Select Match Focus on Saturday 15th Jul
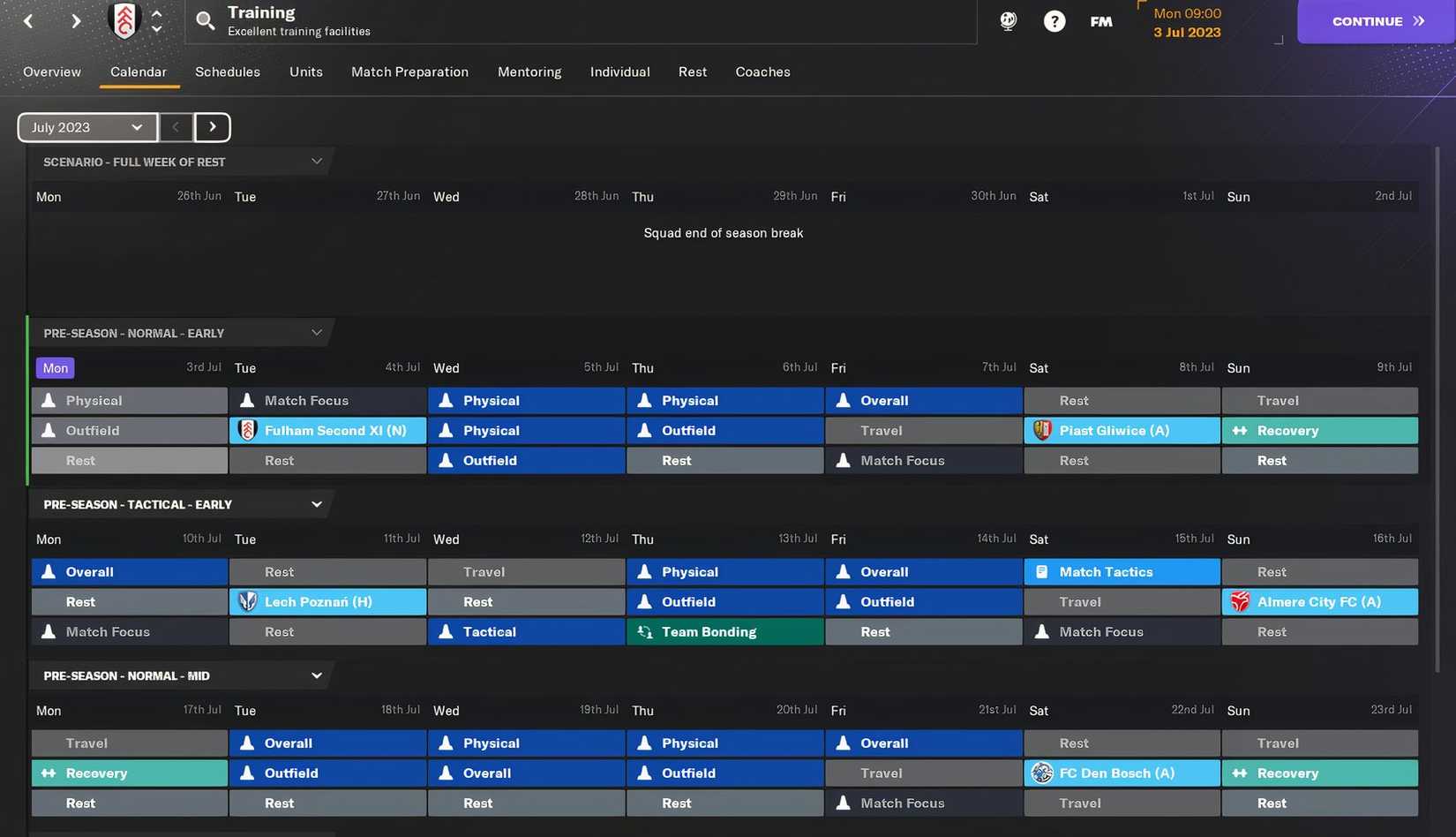This screenshot has height=837, width=1456. (1122, 632)
